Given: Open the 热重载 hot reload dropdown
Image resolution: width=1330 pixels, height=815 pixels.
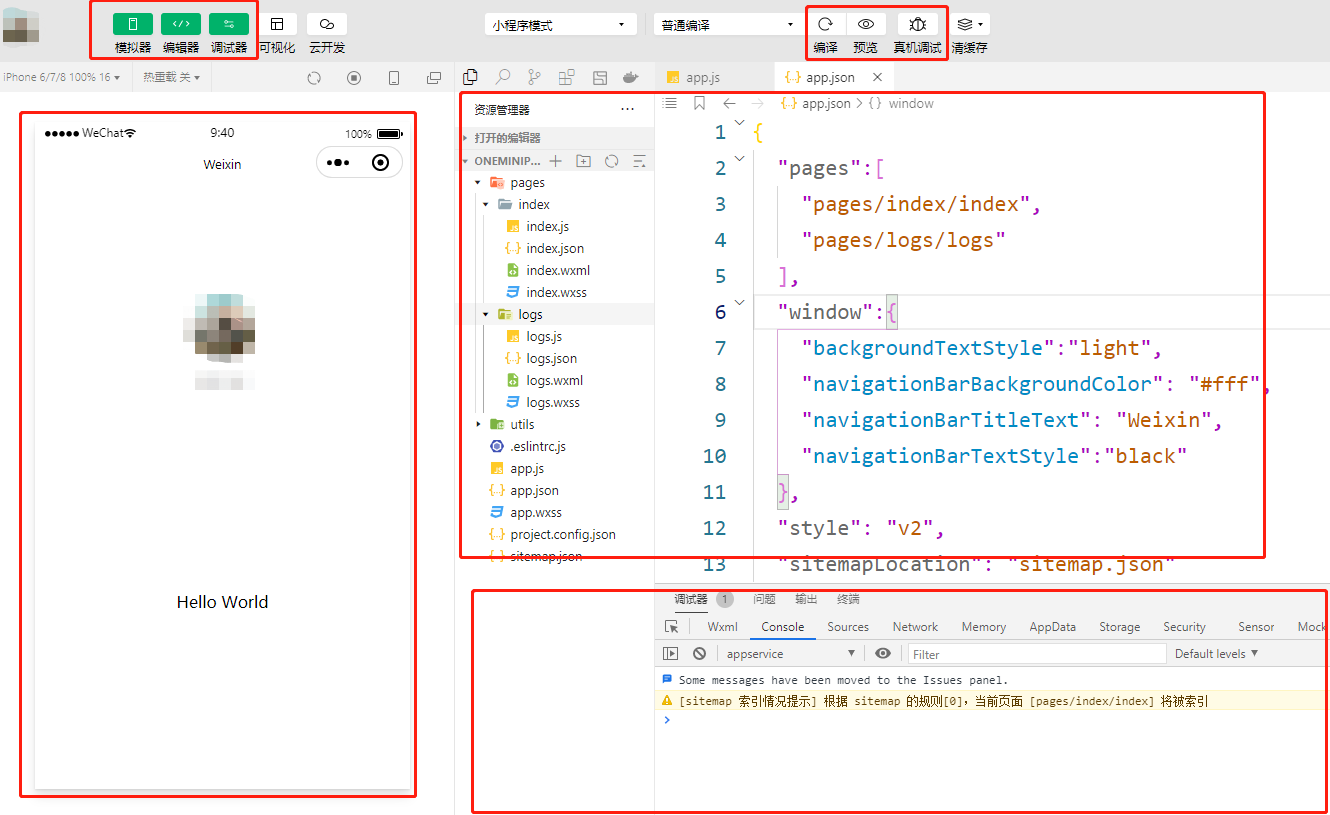Looking at the screenshot, I should (171, 77).
